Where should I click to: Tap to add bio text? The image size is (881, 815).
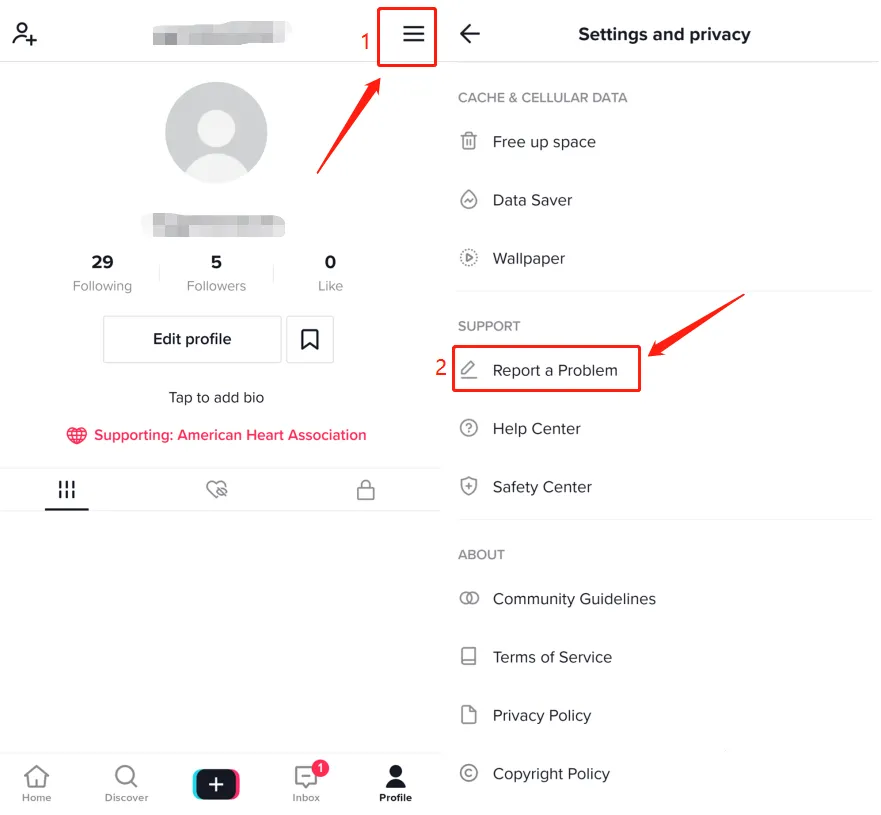pyautogui.click(x=216, y=398)
